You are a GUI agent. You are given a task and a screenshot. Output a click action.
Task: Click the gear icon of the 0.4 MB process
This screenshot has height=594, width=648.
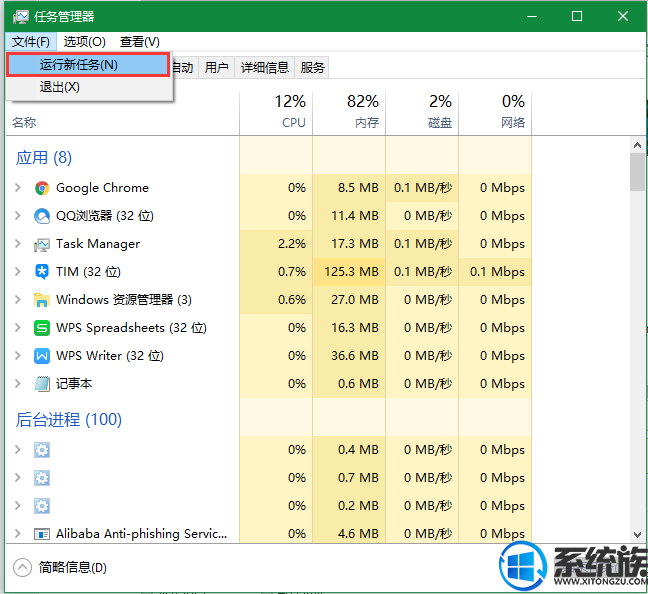42,450
